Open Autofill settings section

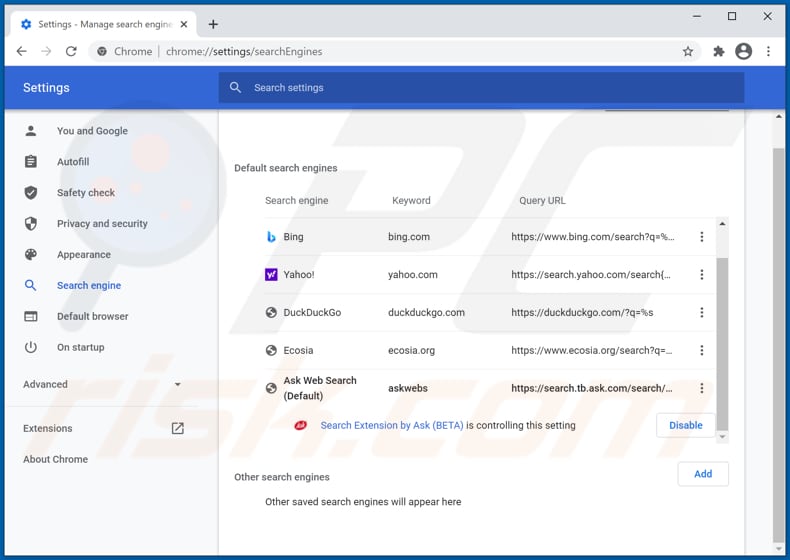[x=73, y=162]
